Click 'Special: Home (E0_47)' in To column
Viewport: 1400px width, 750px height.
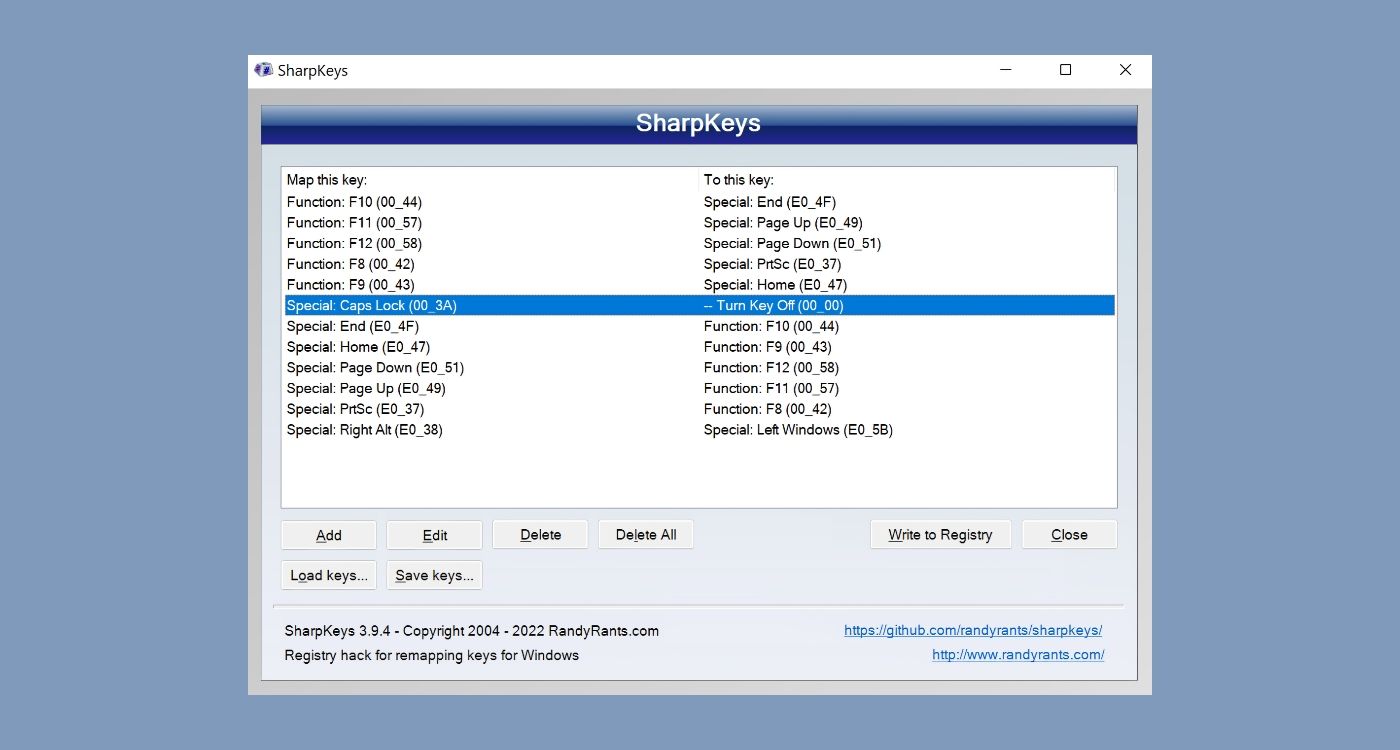[775, 285]
